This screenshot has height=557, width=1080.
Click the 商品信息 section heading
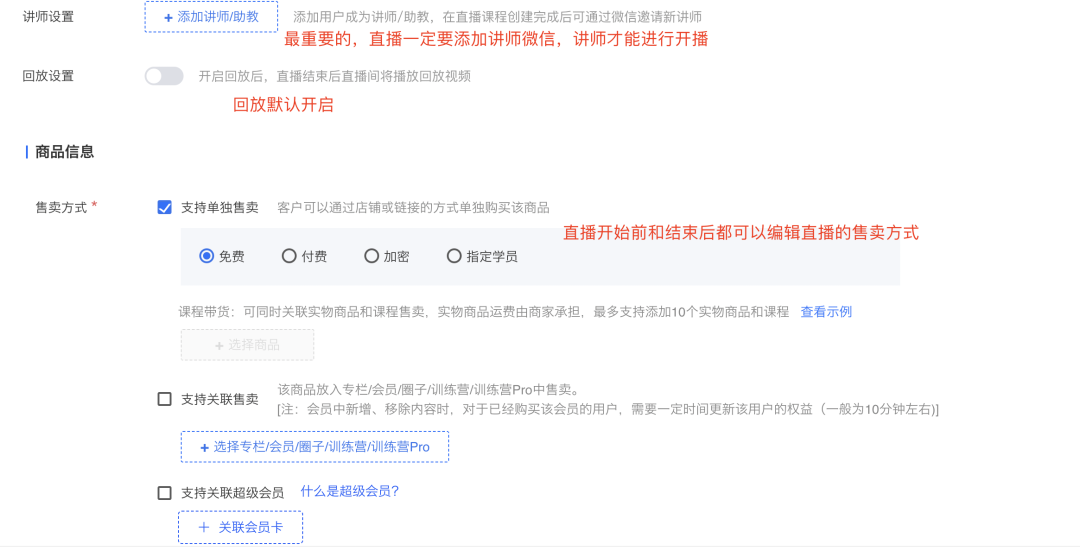point(65,152)
